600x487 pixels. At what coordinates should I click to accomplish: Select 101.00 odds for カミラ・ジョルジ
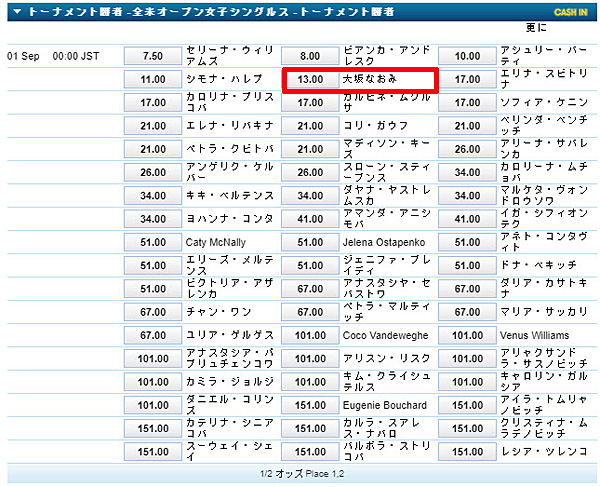tap(153, 382)
